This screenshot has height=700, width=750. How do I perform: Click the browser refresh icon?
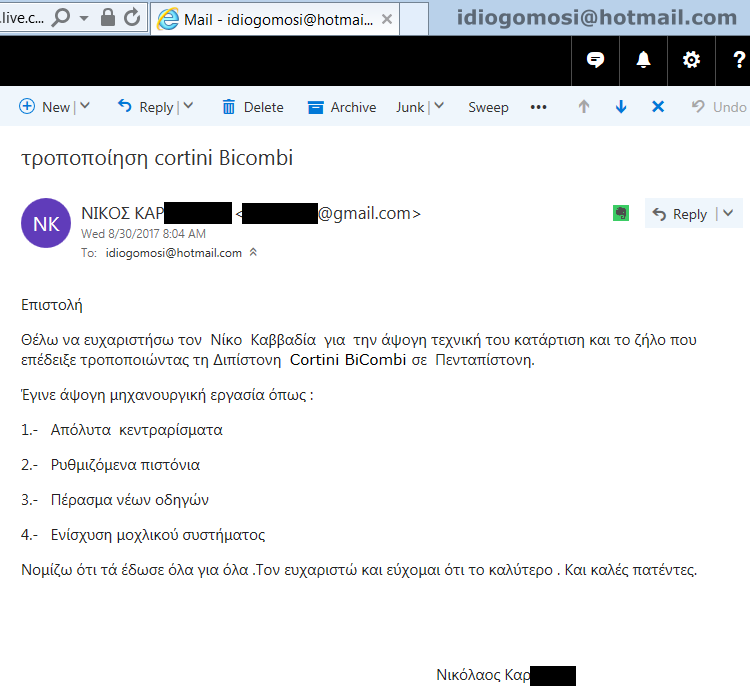coord(132,17)
